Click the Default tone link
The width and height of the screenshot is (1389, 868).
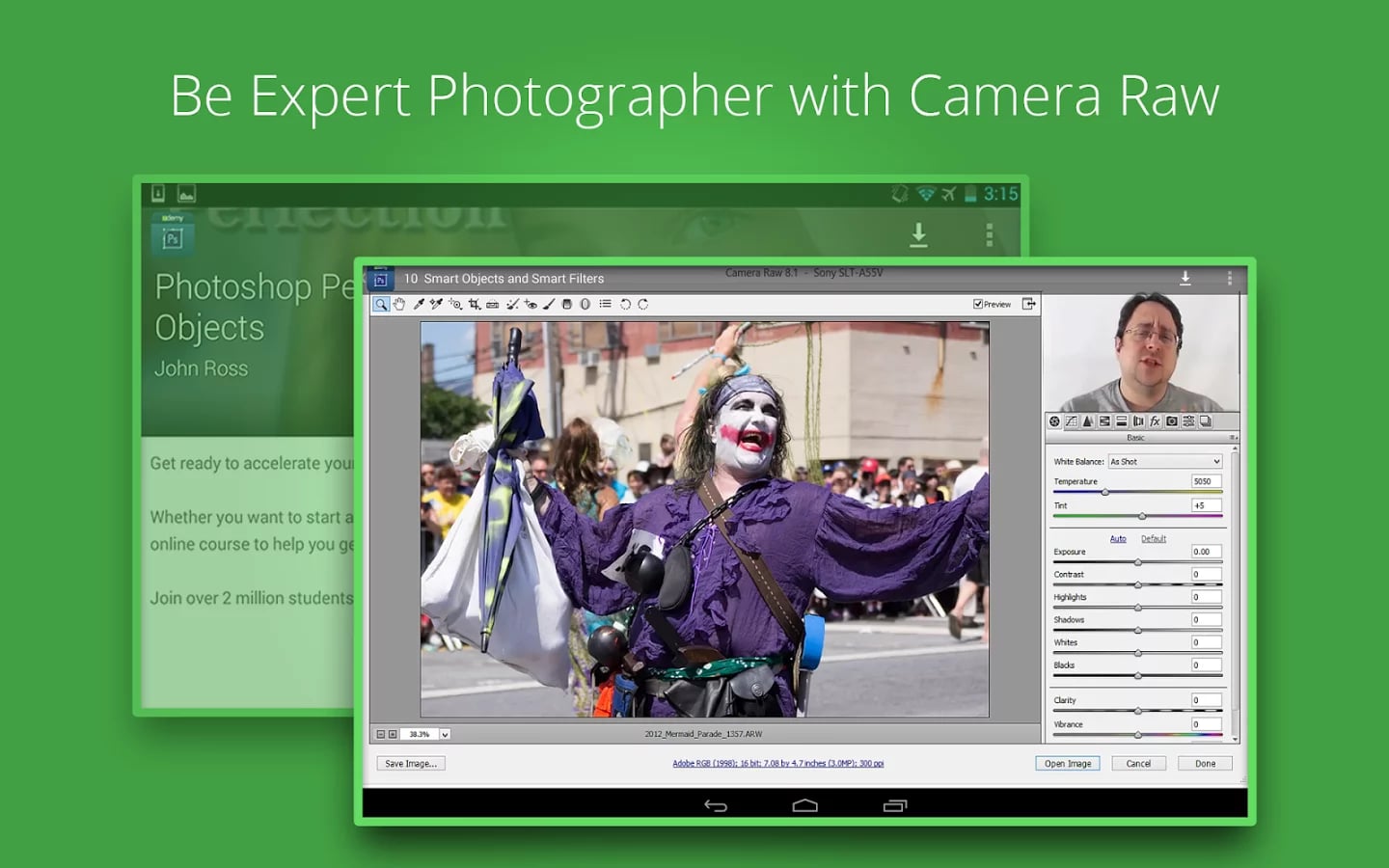(1154, 538)
